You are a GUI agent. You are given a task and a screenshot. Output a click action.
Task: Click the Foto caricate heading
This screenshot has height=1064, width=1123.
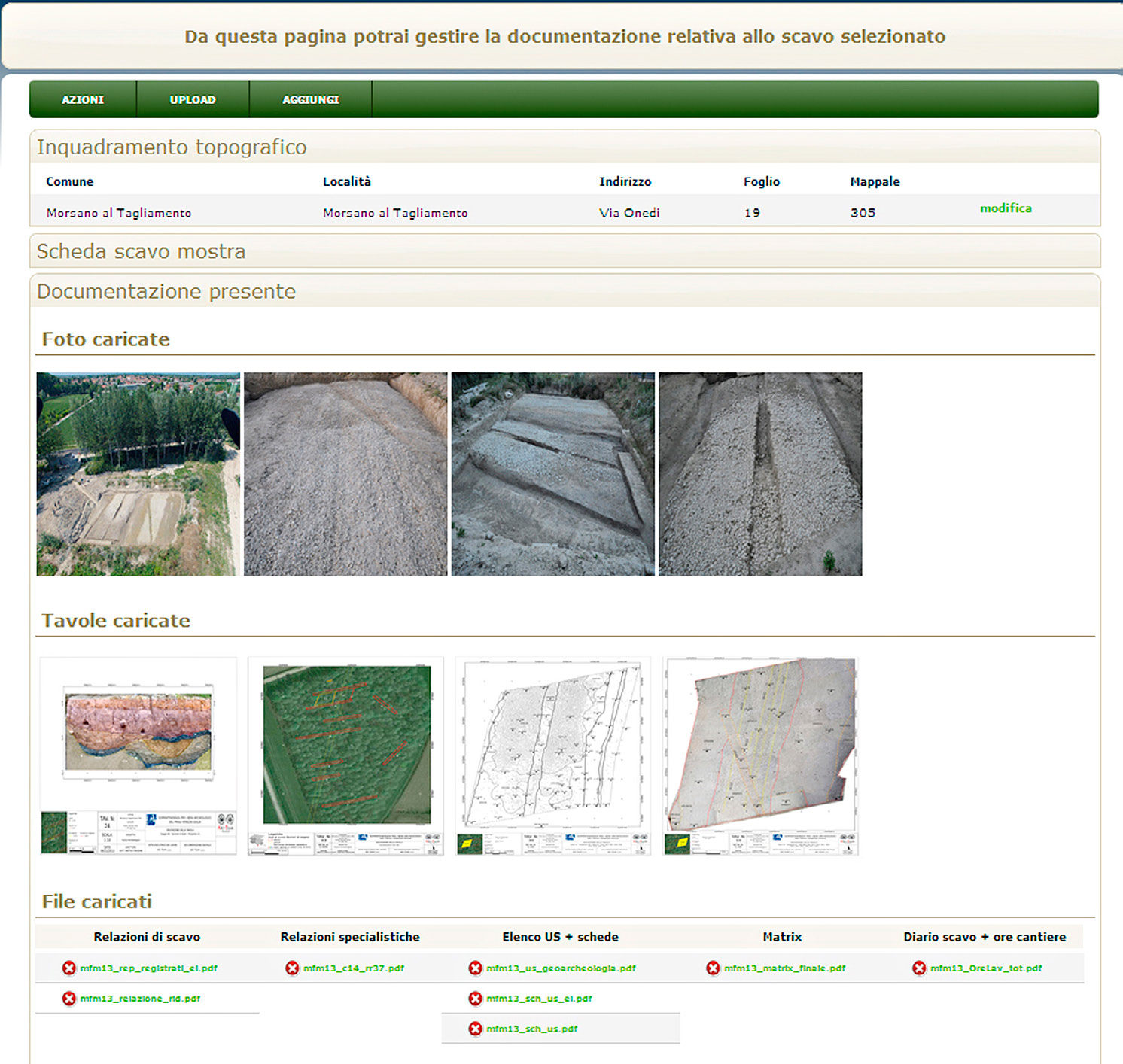point(106,339)
